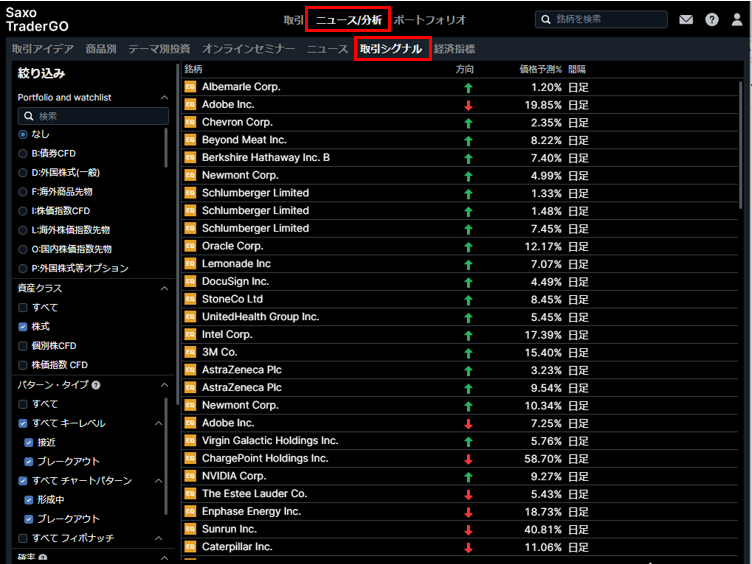Open the mail inbox icon

686,20
